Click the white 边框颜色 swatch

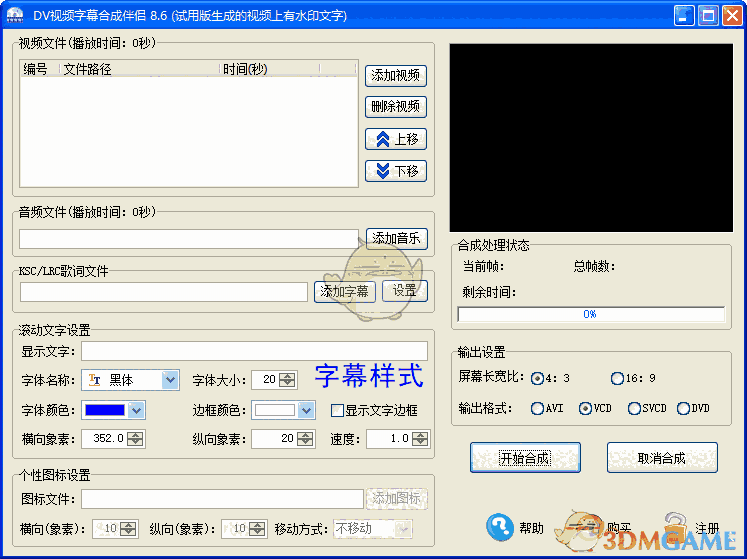[275, 410]
